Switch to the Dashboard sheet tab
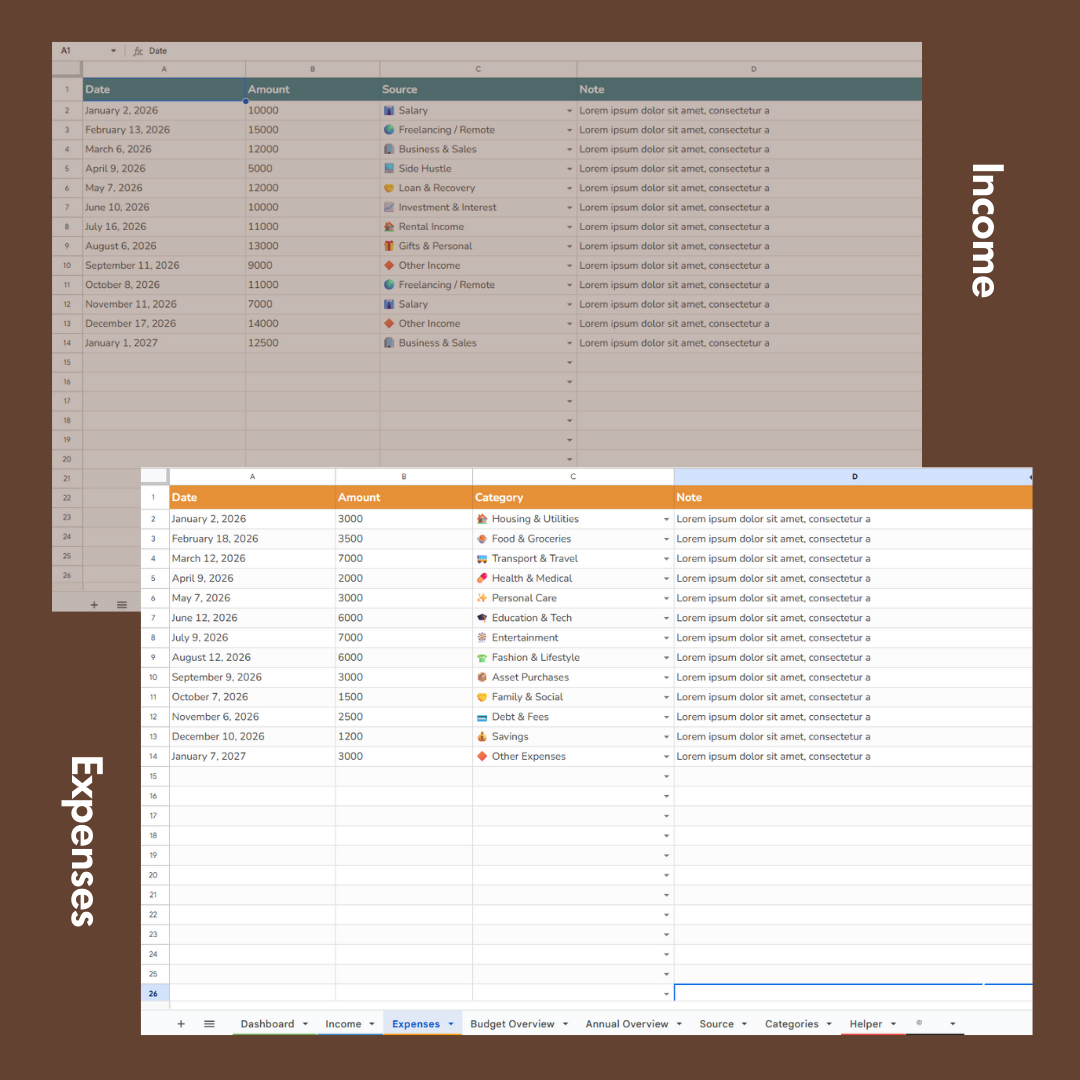 point(267,1024)
